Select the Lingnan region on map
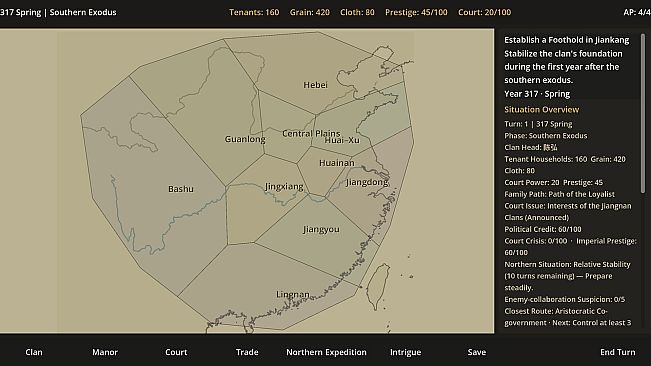This screenshot has height=366, width=651. tap(293, 294)
